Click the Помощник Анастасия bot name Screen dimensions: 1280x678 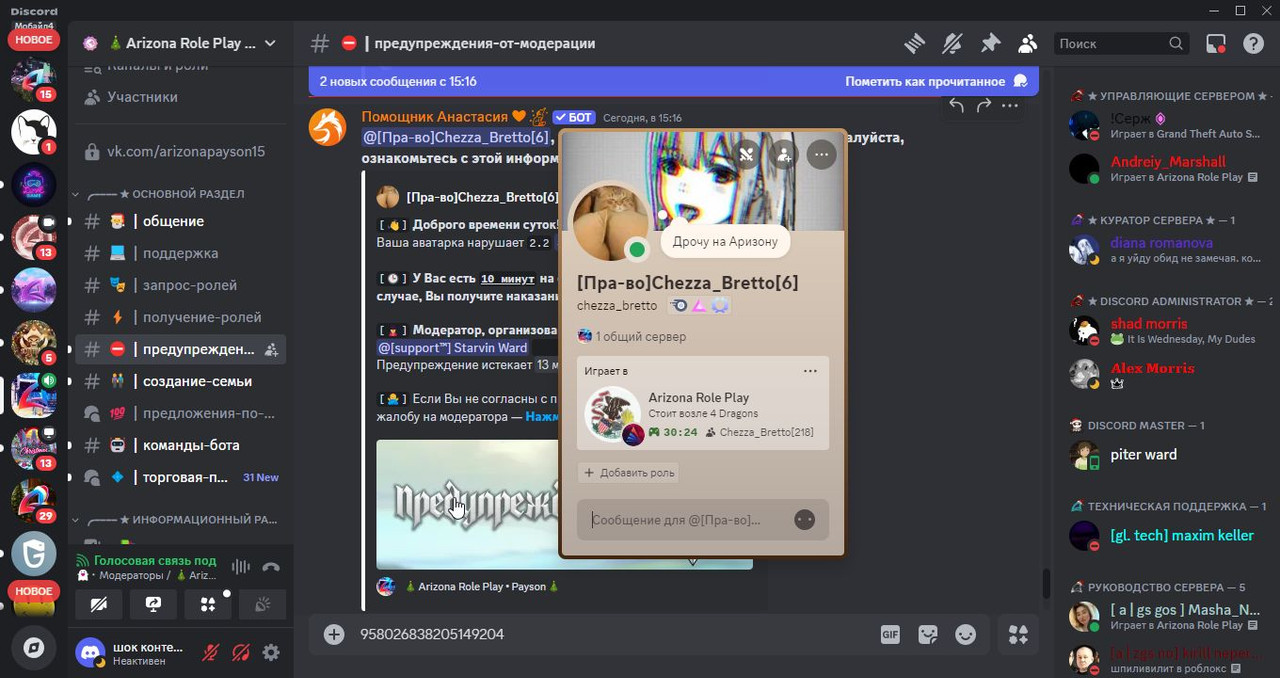pos(434,117)
